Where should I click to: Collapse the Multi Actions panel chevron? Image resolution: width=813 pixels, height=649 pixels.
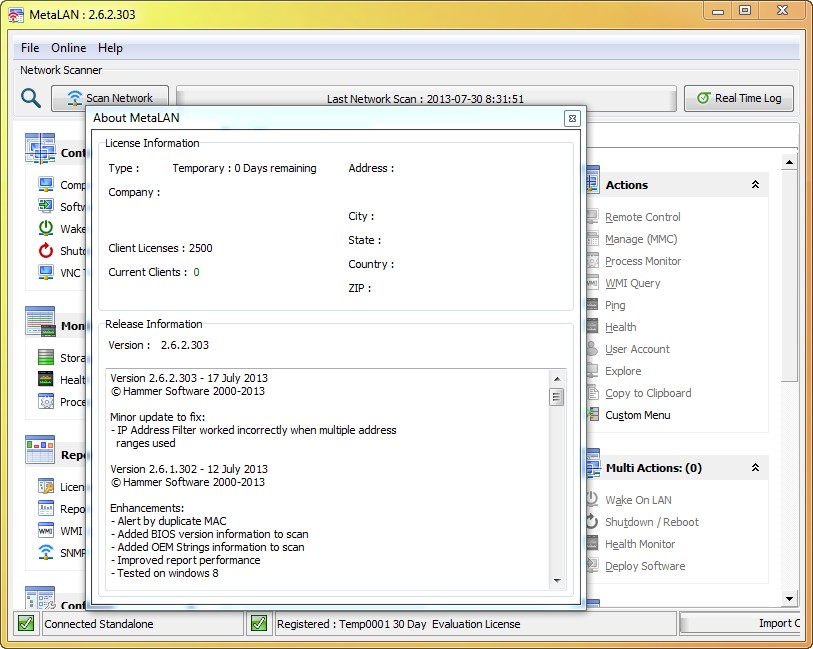[755, 468]
